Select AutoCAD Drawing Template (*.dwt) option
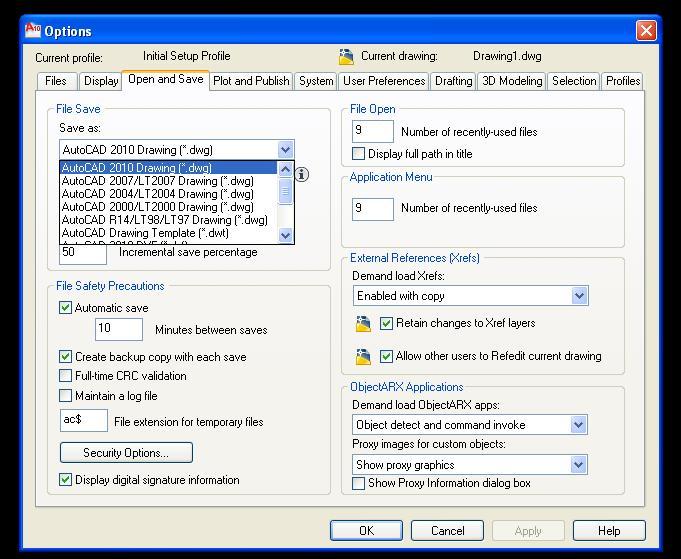 coord(169,233)
